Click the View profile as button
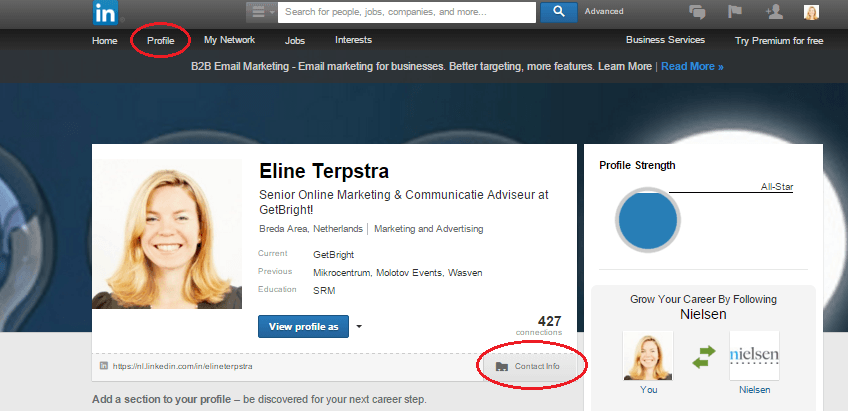The width and height of the screenshot is (848, 411). coord(303,326)
